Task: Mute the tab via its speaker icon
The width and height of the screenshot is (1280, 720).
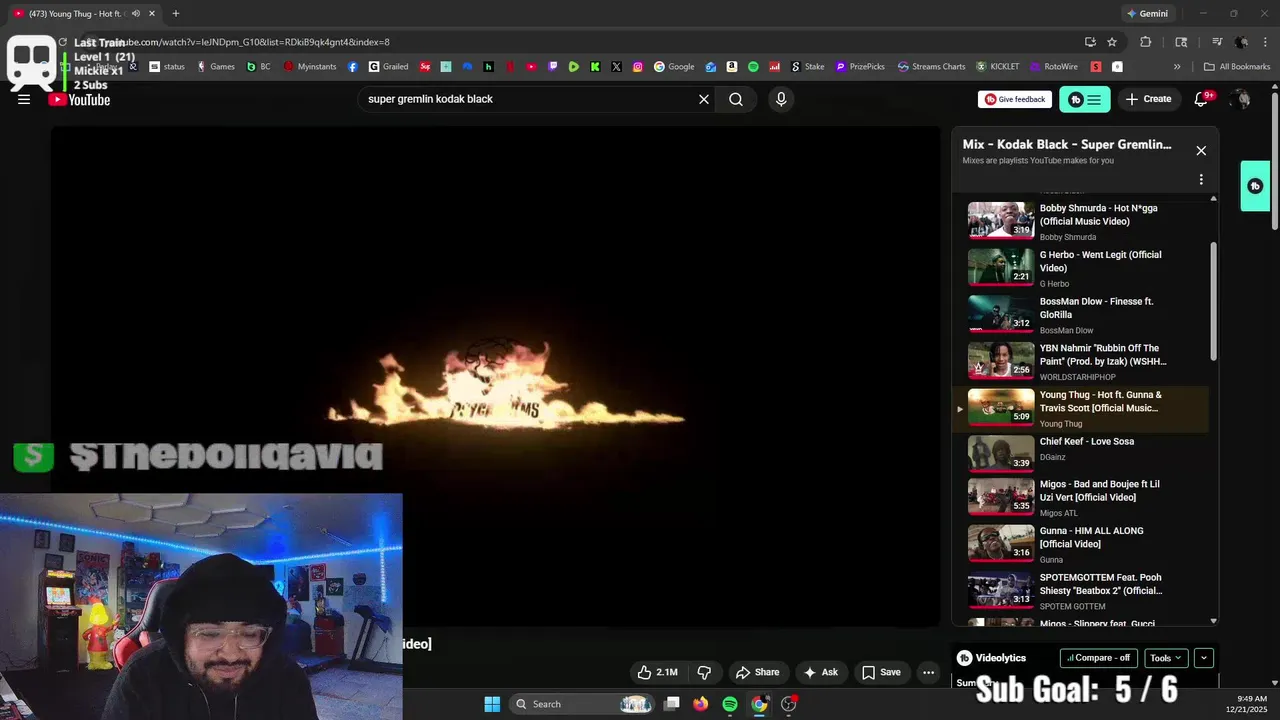Action: coord(138,14)
